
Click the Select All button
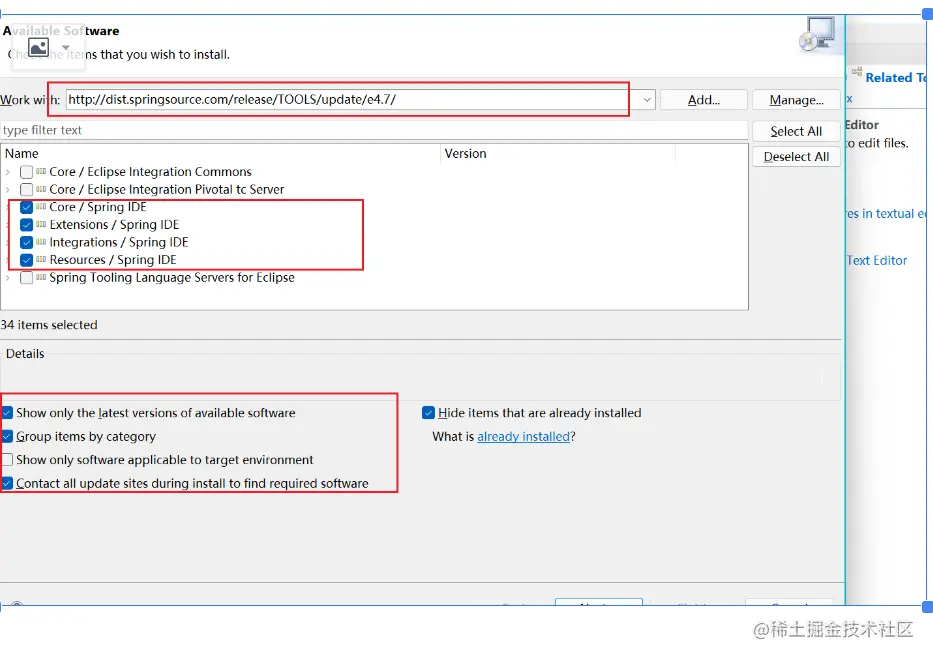(796, 131)
